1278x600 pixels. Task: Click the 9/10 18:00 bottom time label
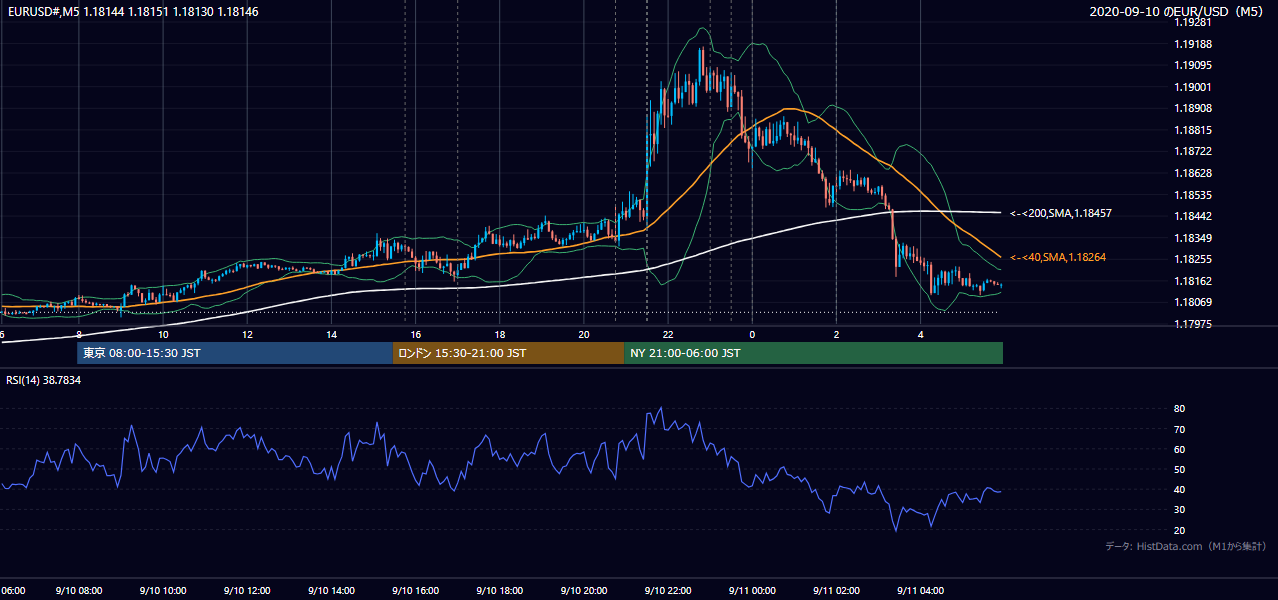pos(499,591)
